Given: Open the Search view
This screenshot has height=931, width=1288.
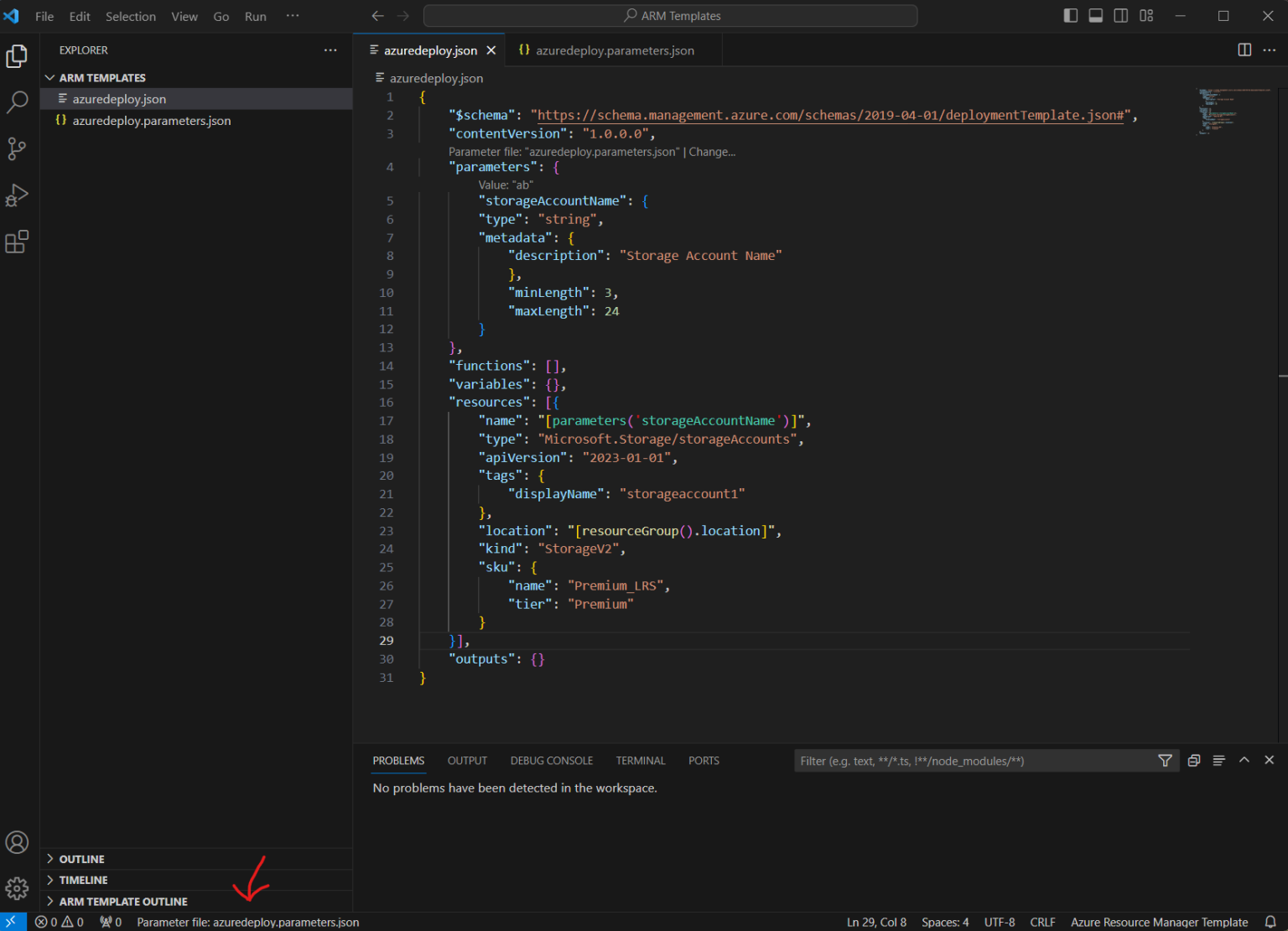Looking at the screenshot, I should click(x=17, y=101).
